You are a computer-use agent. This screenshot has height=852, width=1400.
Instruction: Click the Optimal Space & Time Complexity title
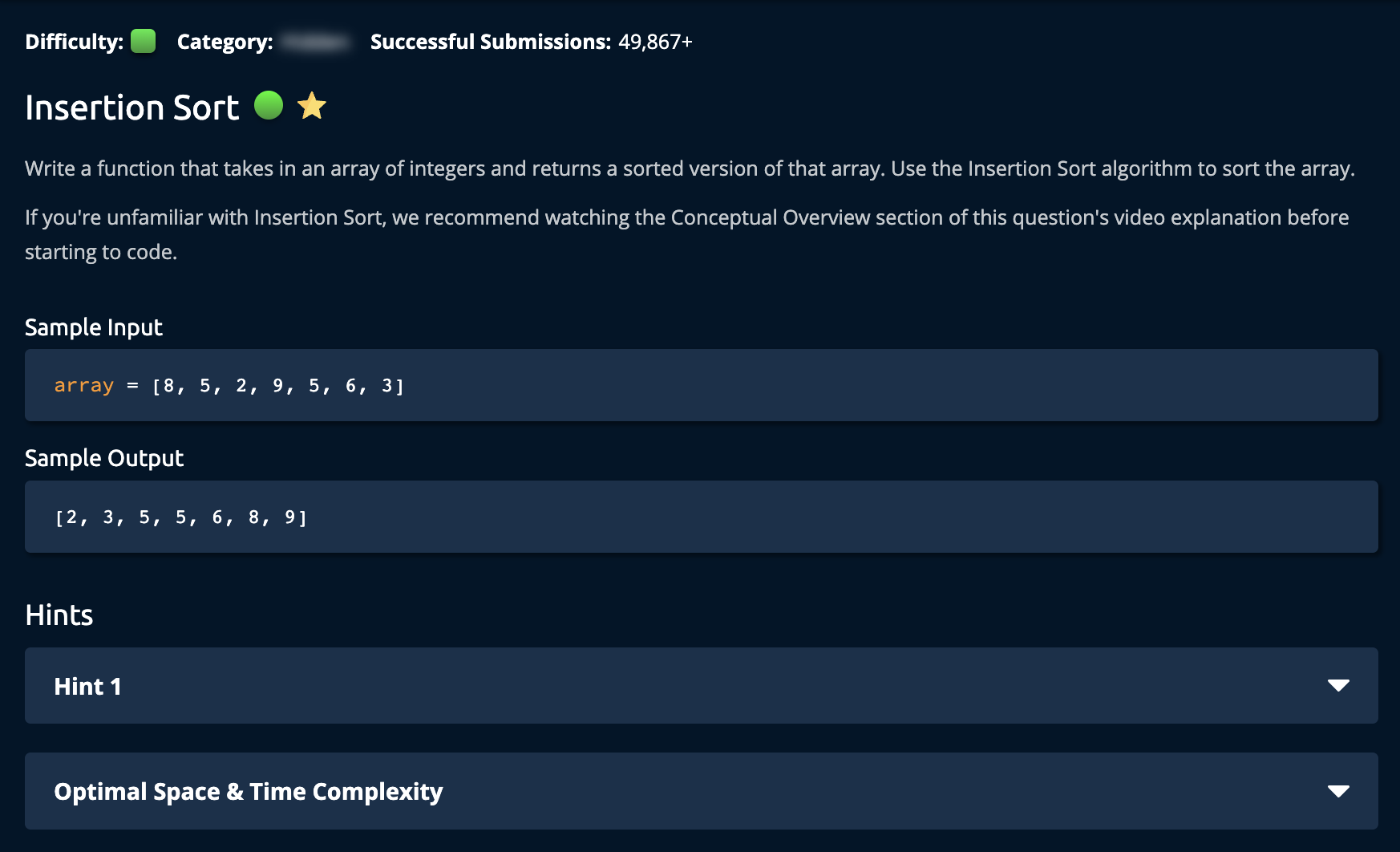click(x=249, y=792)
